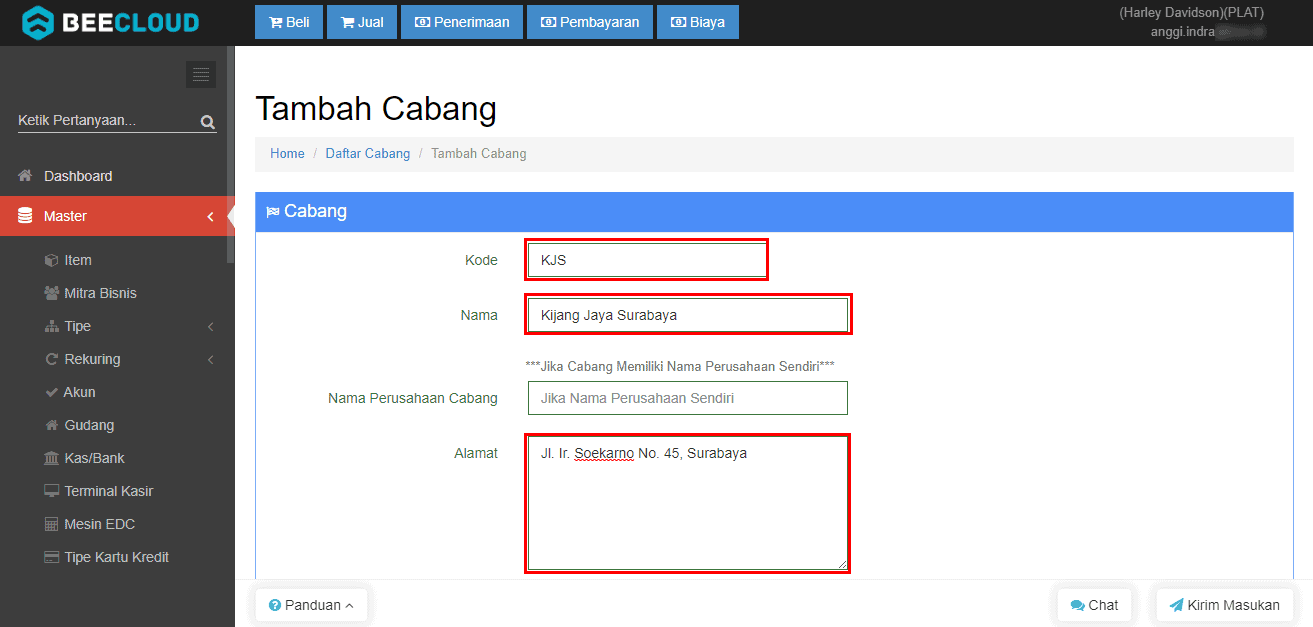1313x627 pixels.
Task: Click the Kas/Bank building icon
Action: (52, 458)
